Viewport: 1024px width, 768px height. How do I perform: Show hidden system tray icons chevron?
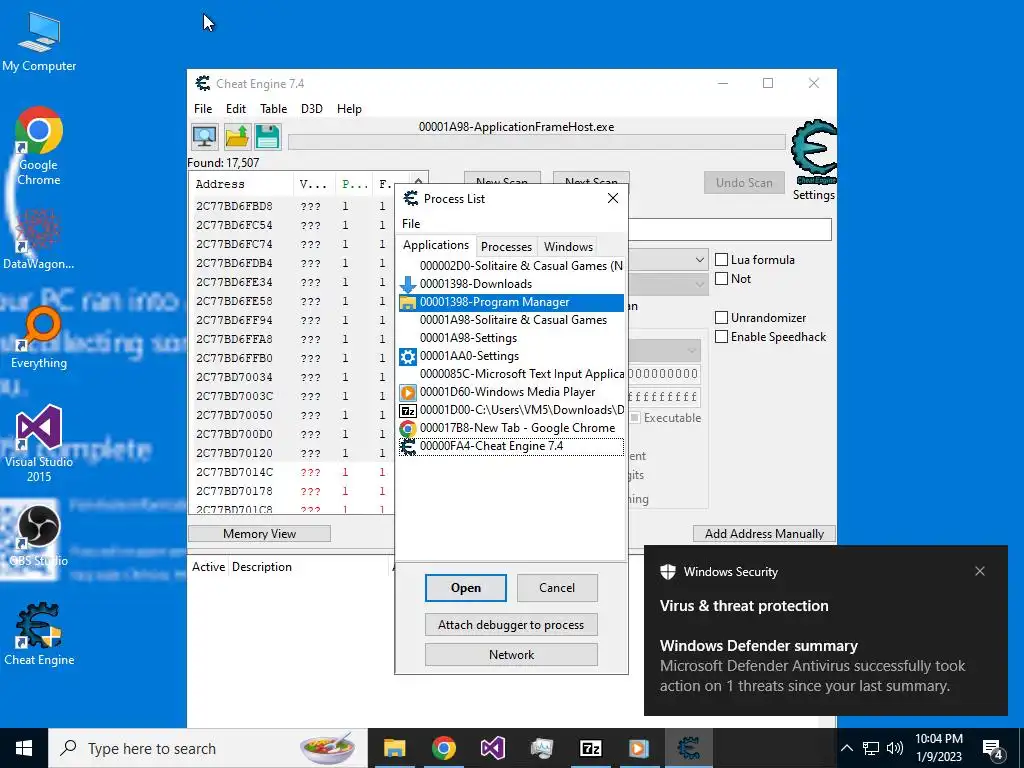pos(846,748)
